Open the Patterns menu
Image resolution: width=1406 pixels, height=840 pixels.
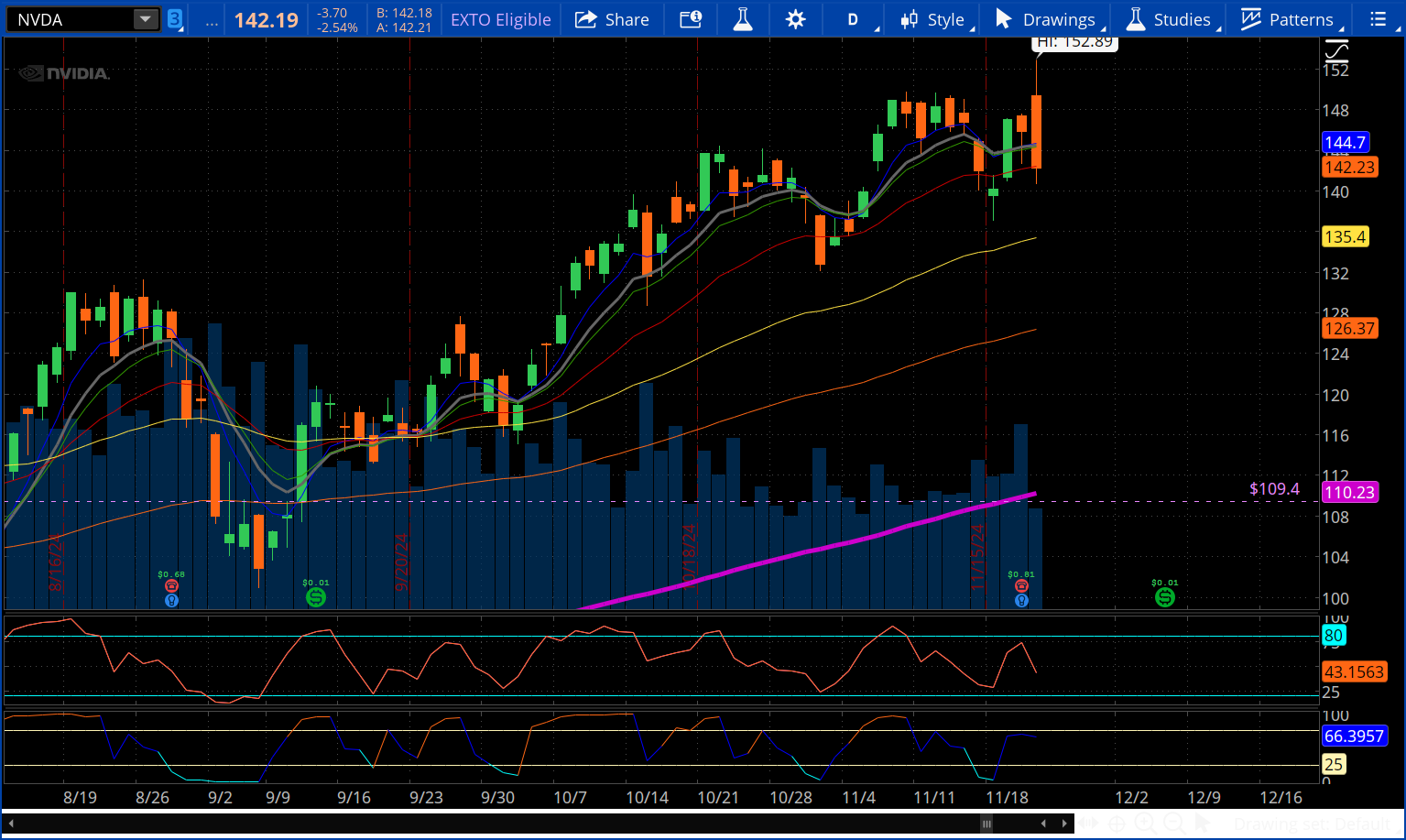[x=1287, y=19]
